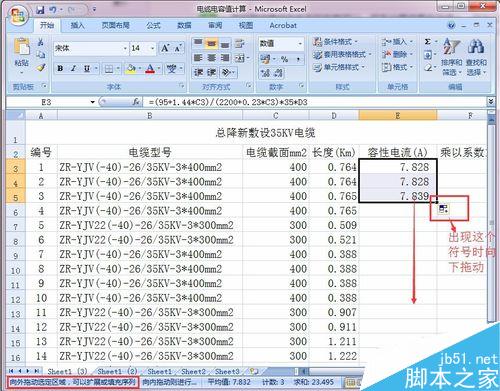Align cell text to the bottom
Image resolution: width=500 pixels, height=391 pixels.
coord(225,43)
